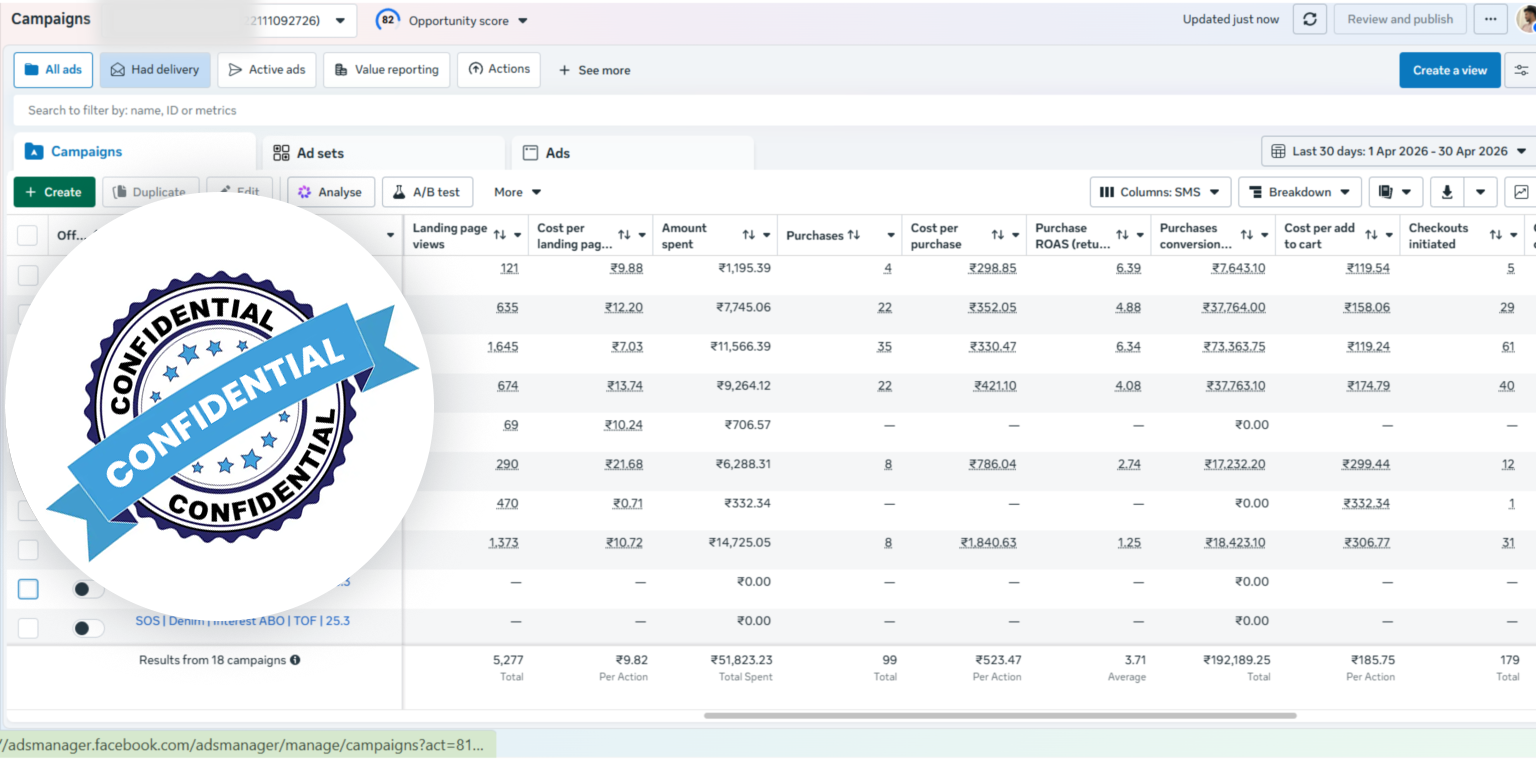1536x761 pixels.
Task: Click the download export icon
Action: point(1446,192)
